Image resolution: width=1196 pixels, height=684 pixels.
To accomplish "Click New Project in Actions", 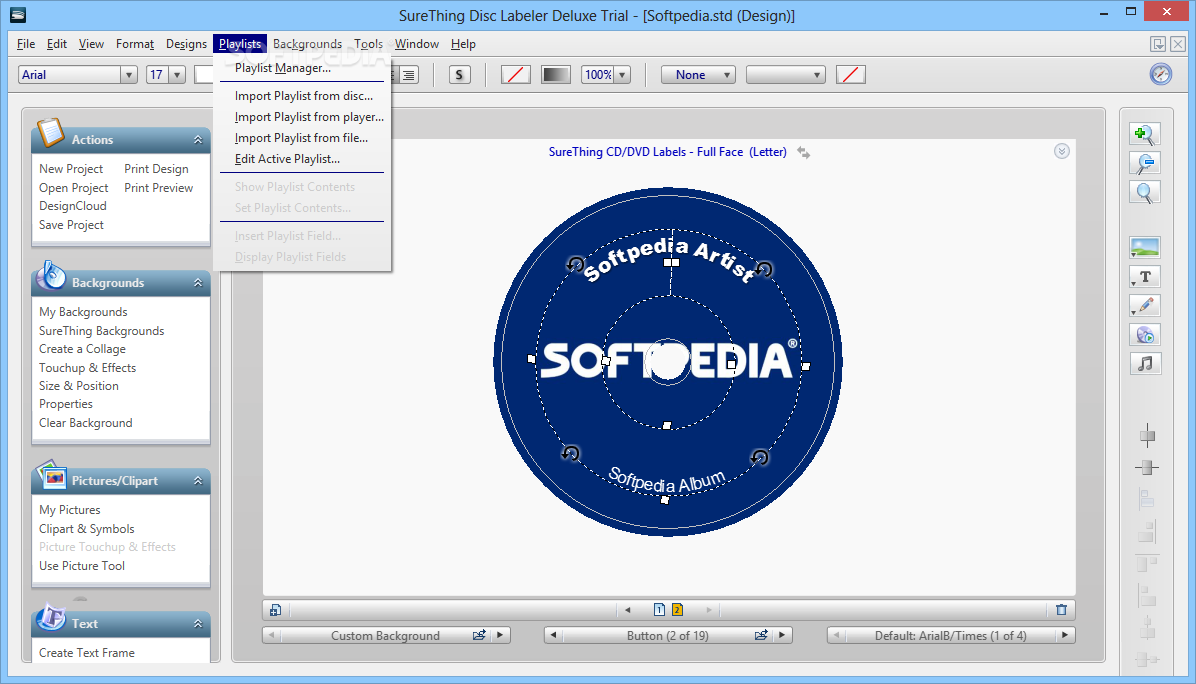I will pyautogui.click(x=71, y=169).
